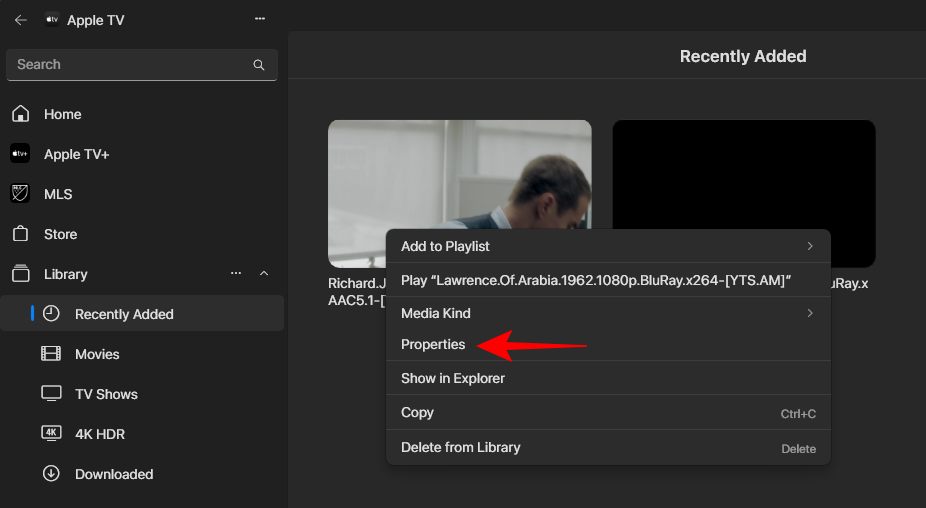Click the search magnifier icon

[259, 65]
